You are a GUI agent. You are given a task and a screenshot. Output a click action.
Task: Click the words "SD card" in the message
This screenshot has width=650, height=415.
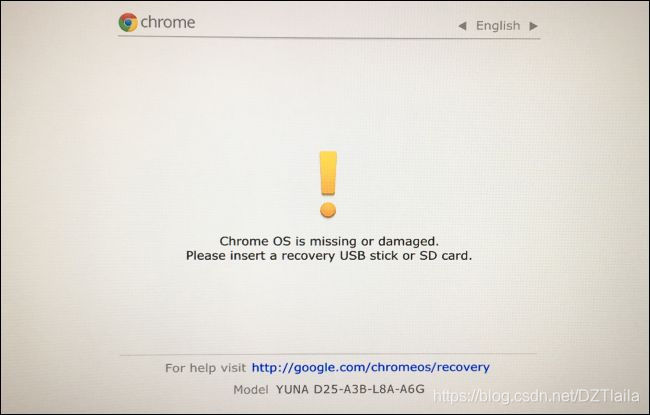446,255
